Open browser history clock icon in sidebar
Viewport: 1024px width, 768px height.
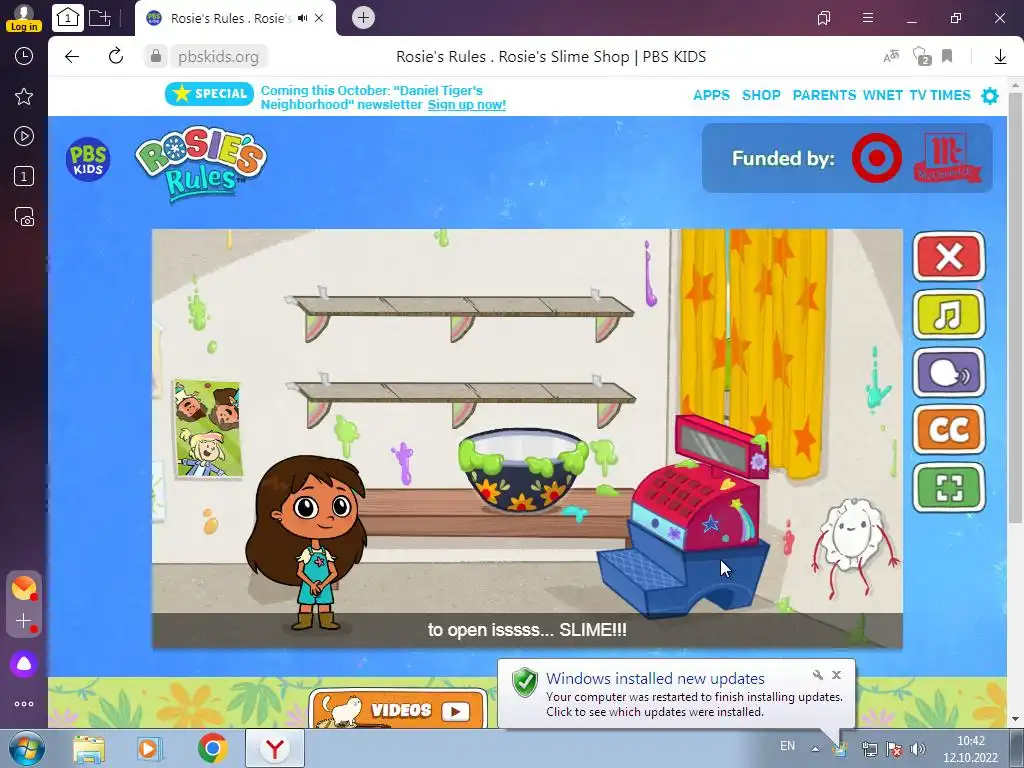click(x=24, y=56)
